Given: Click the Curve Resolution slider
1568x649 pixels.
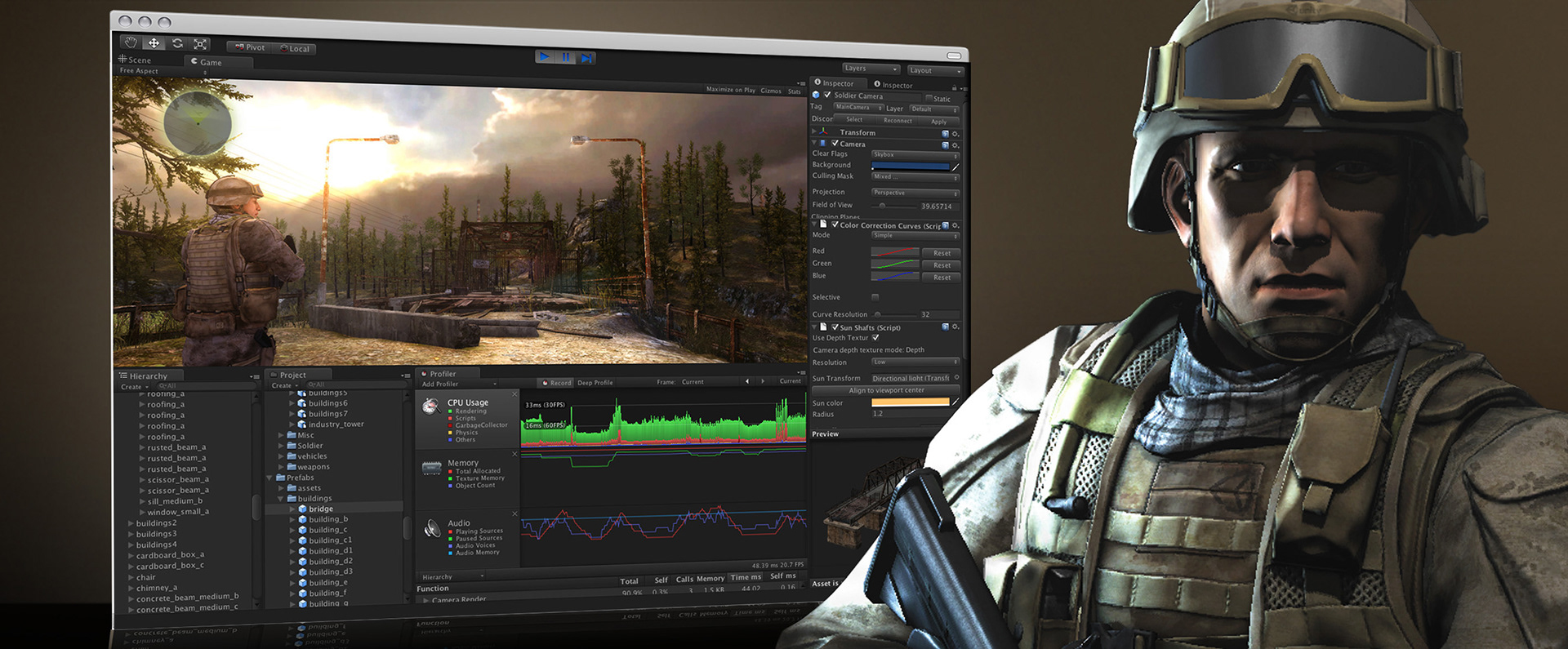Looking at the screenshot, I should [893, 314].
